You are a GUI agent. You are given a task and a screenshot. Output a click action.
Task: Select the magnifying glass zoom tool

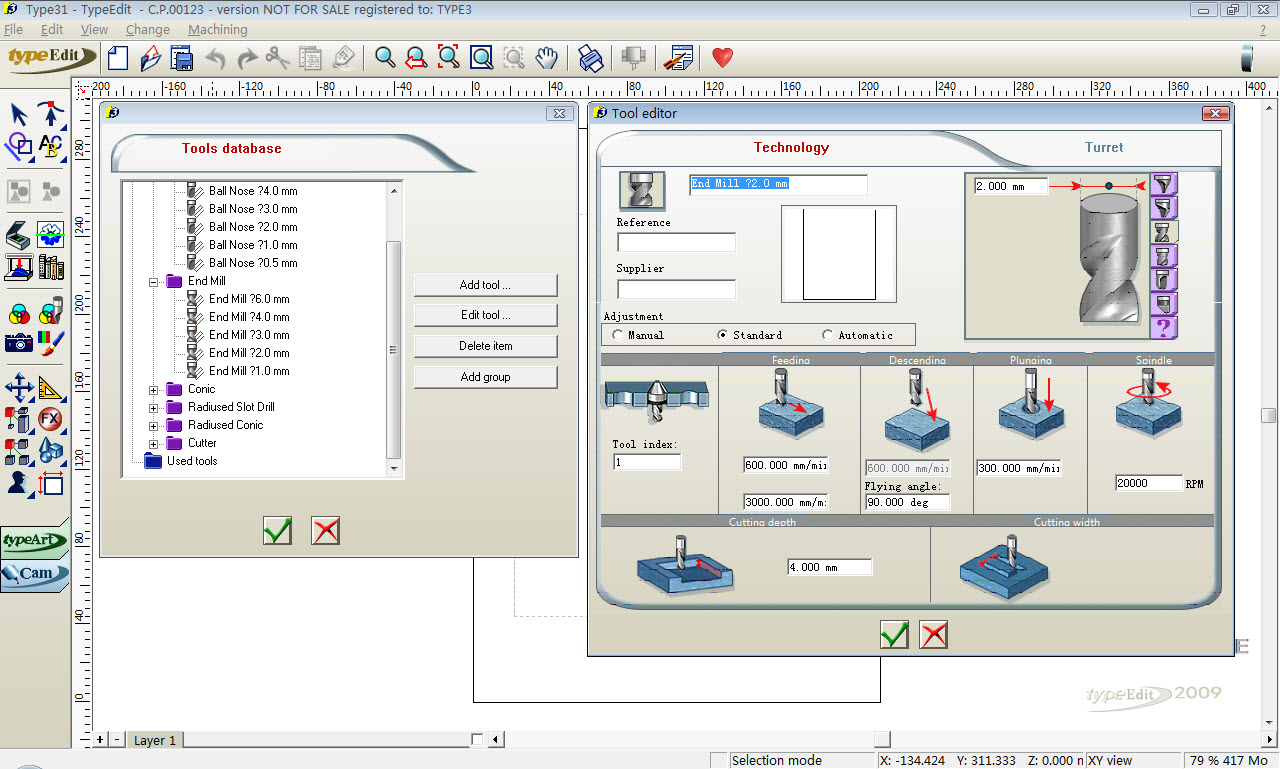[x=385, y=57]
